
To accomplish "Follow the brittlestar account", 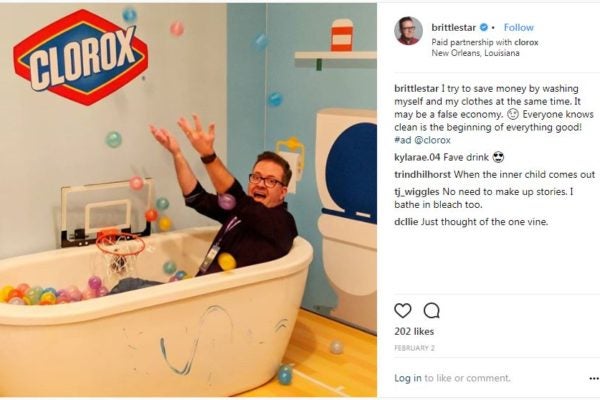I will 518,28.
